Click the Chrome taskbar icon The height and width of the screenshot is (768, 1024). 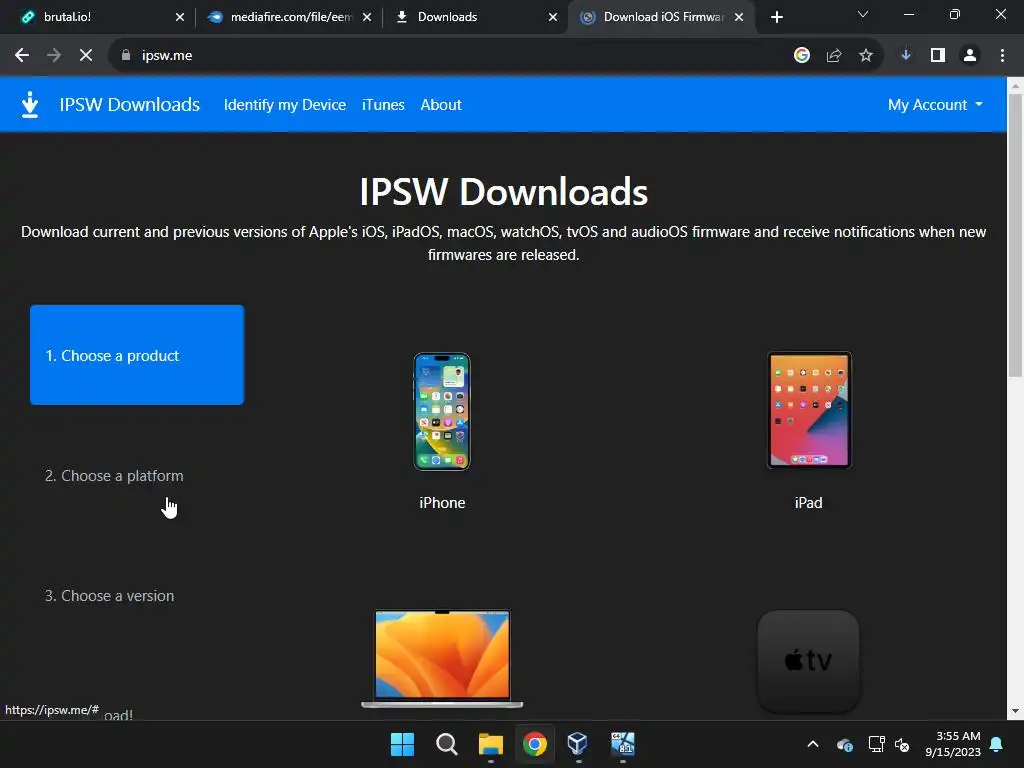click(x=534, y=744)
